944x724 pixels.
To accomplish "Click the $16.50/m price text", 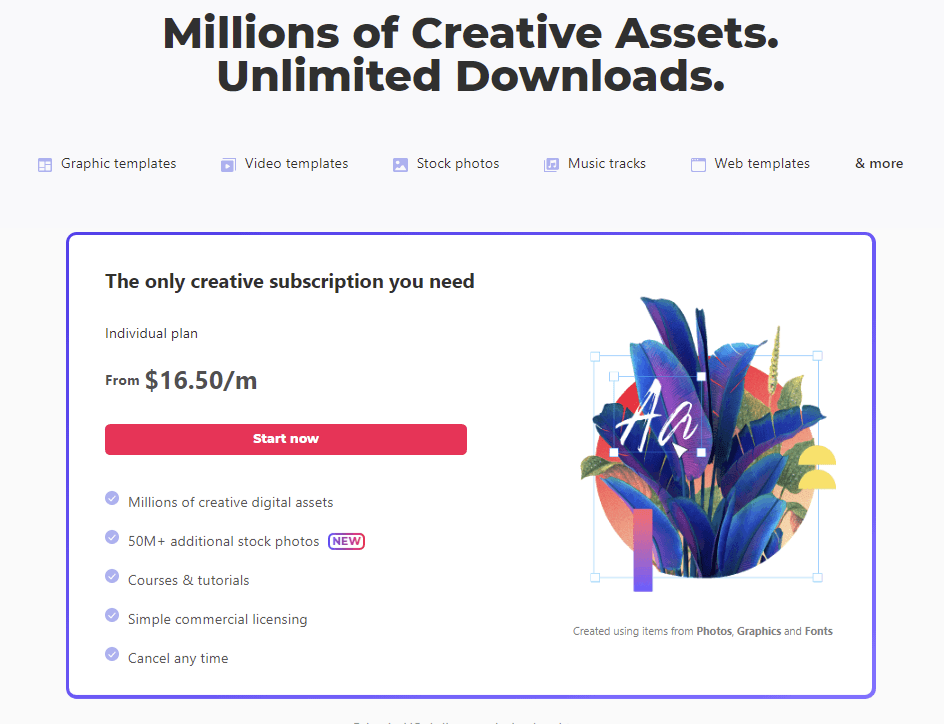I will pyautogui.click(x=201, y=380).
